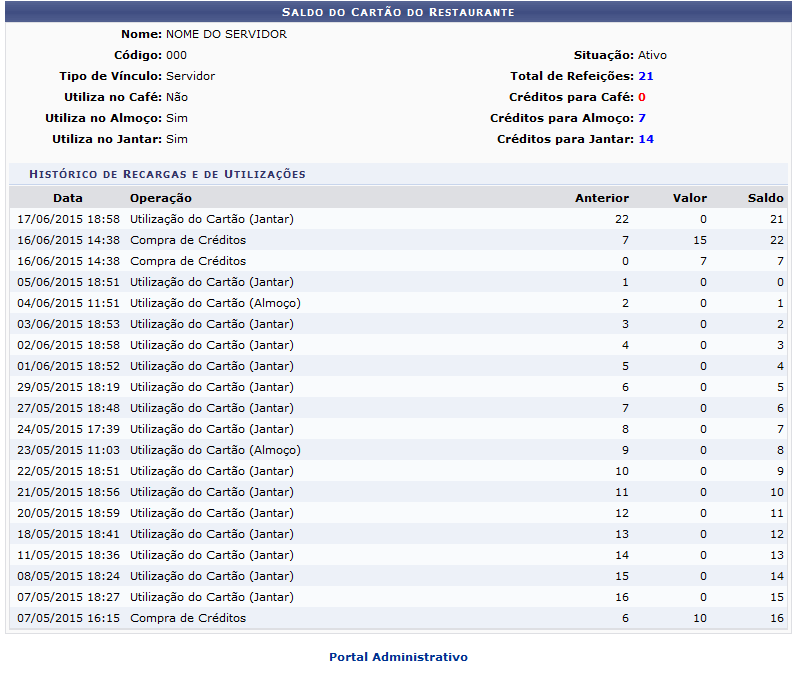Click the 07/05/2015 16:15 Compra de Créditos entry
Viewport: 796px width, 678px height.
187,618
